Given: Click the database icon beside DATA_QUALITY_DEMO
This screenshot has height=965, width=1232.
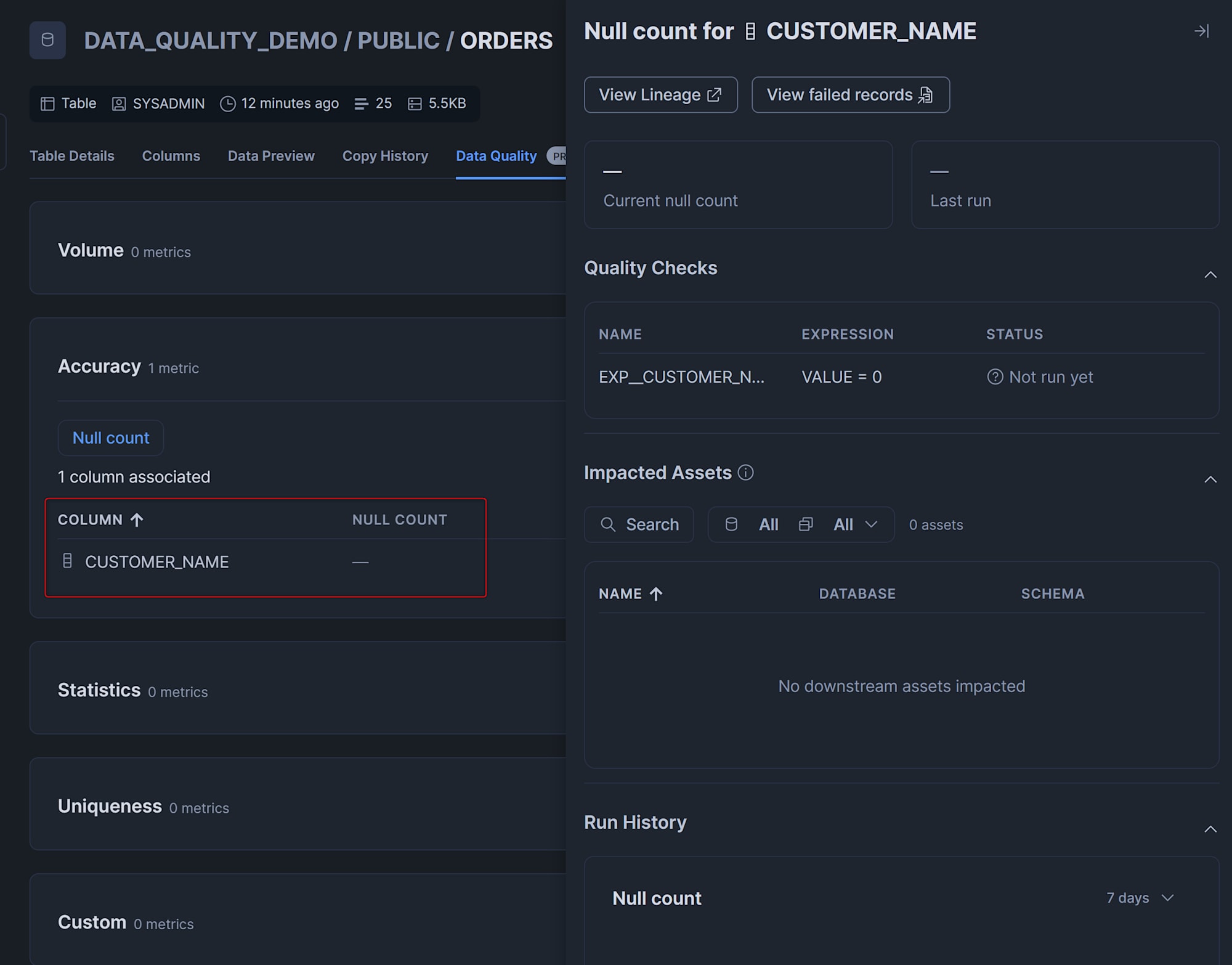Looking at the screenshot, I should click(47, 41).
